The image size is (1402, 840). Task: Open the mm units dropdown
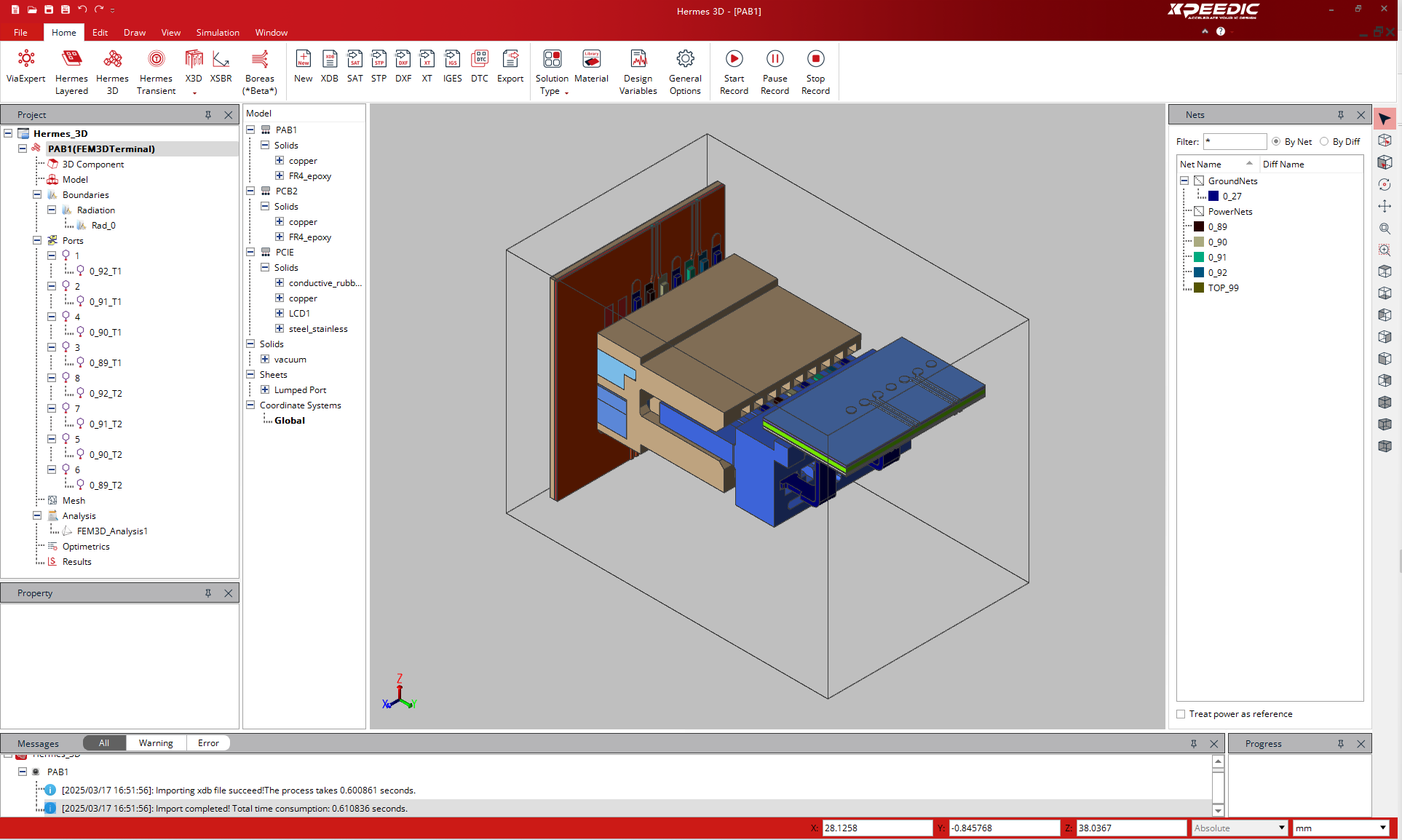point(1341,828)
